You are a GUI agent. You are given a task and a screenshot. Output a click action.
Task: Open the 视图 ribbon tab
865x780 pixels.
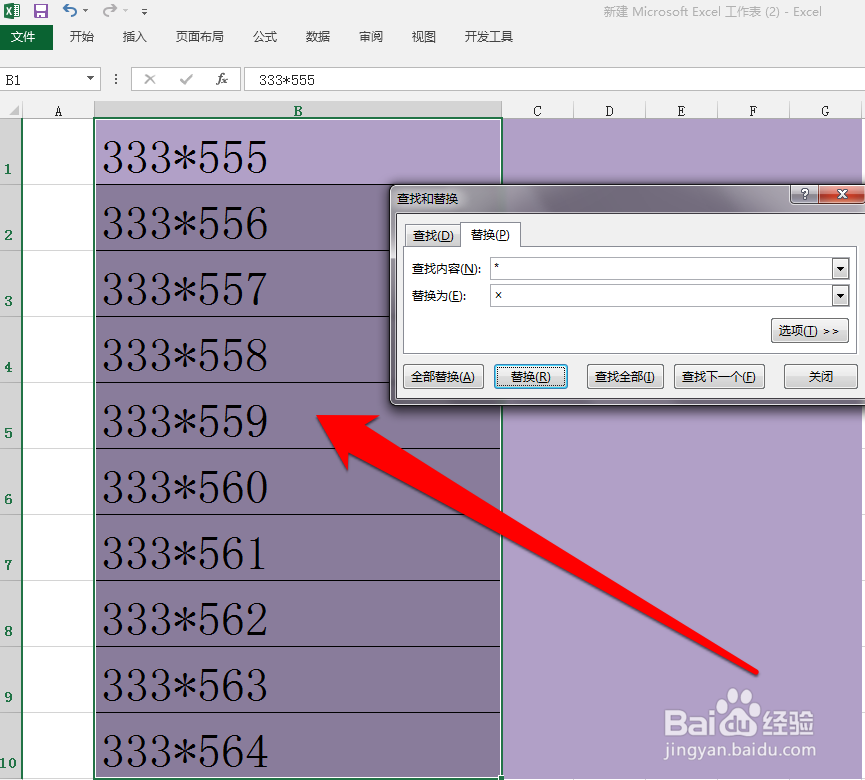point(424,37)
